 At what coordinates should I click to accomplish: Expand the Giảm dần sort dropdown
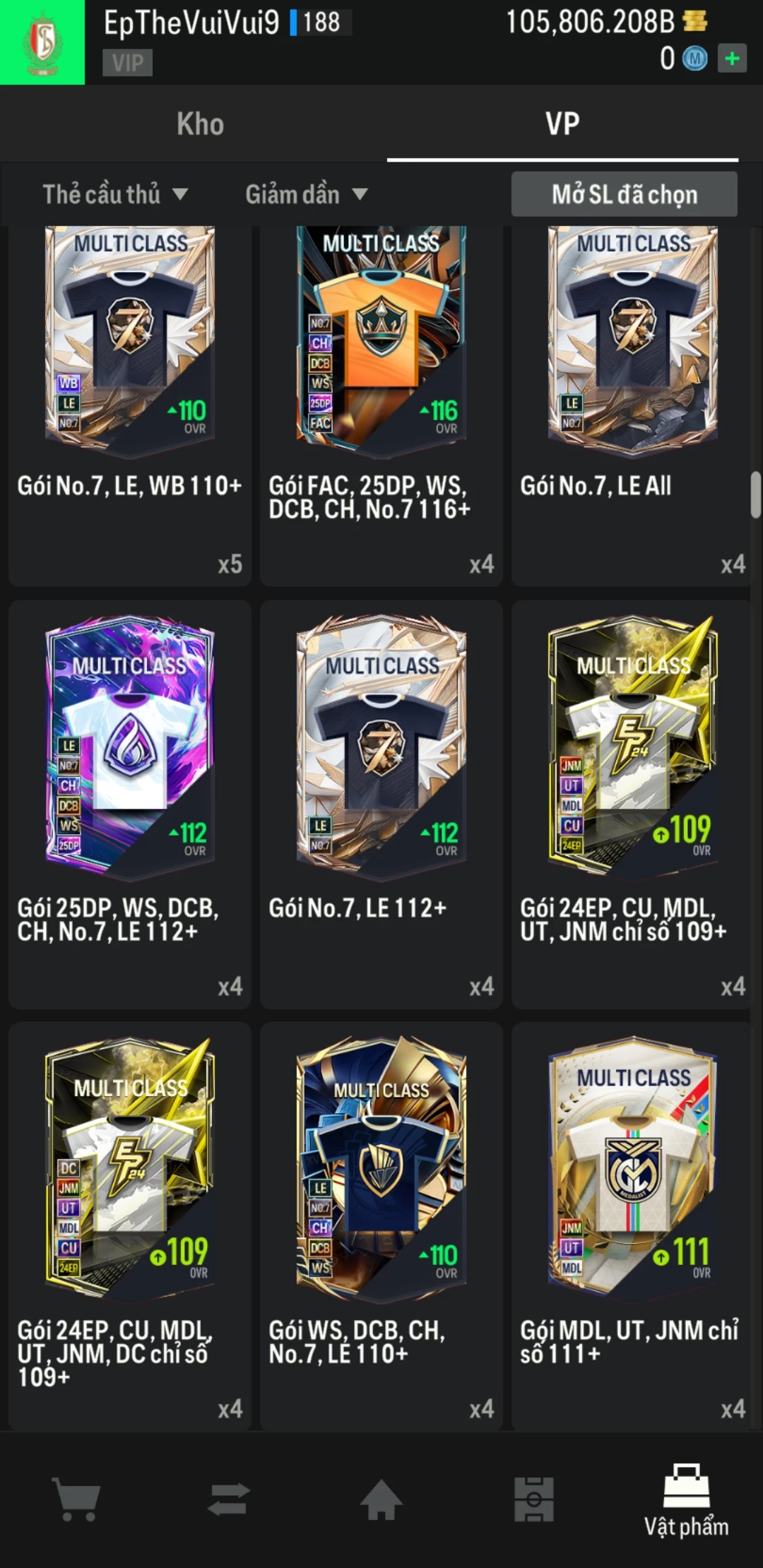[307, 194]
